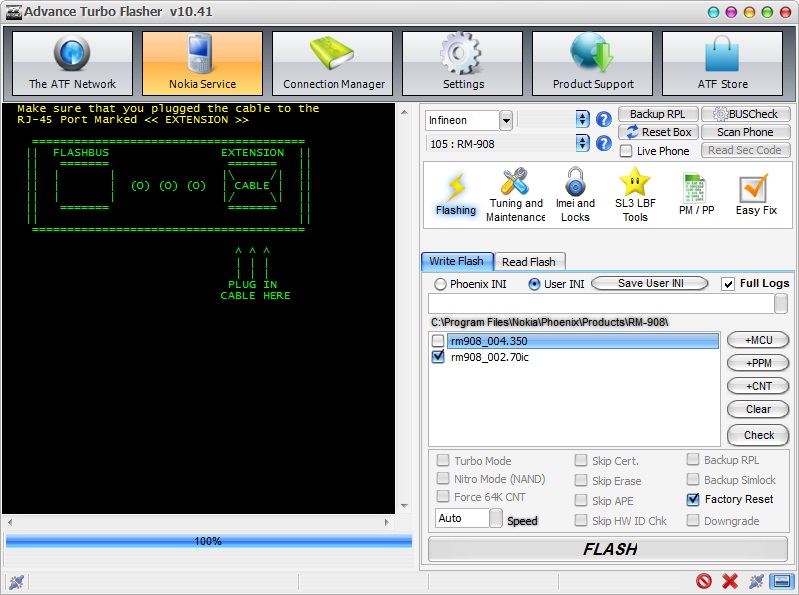Screen dimensions: 799x595
Task: Open the Product Support section
Action: (593, 63)
